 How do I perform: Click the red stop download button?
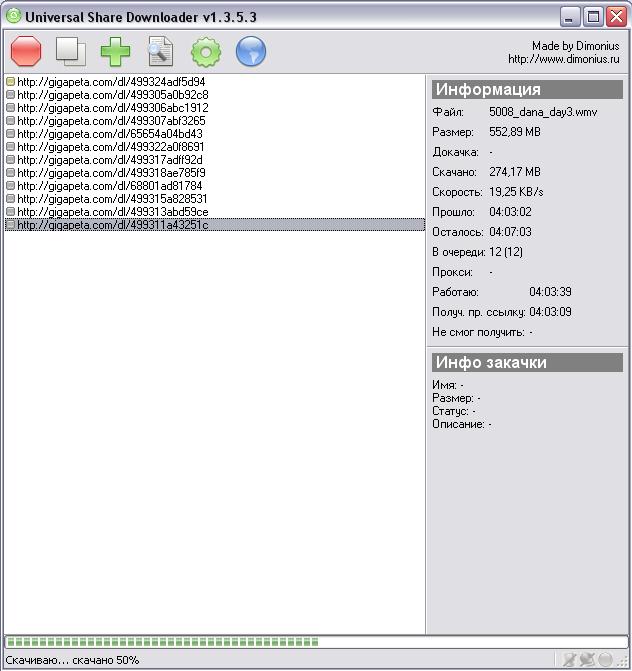pos(26,51)
